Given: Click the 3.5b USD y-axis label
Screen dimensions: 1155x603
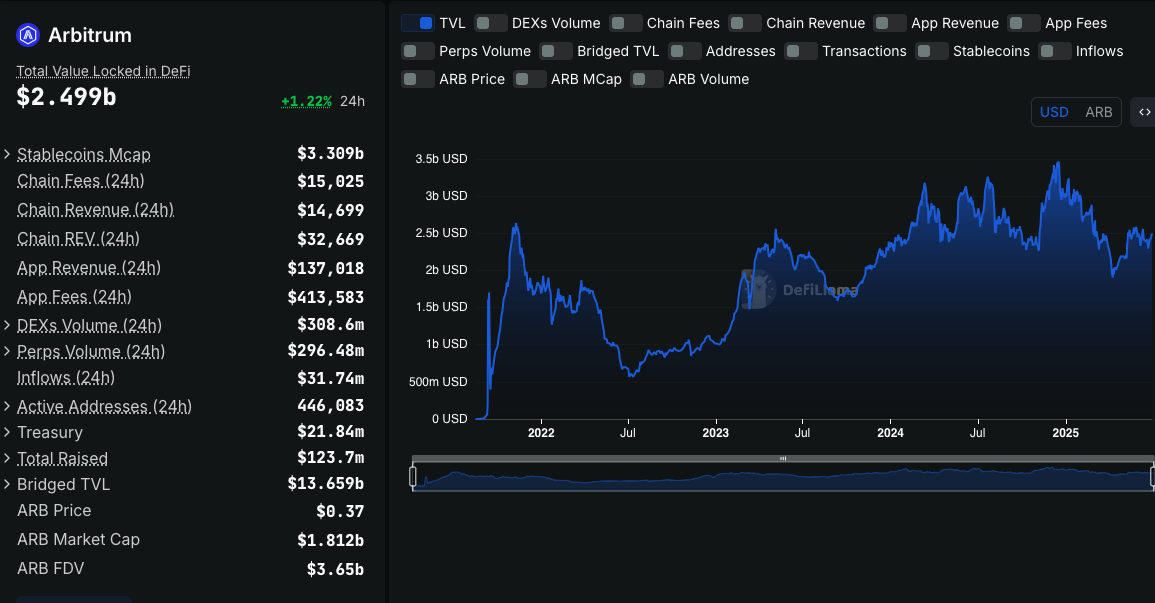Looking at the screenshot, I should click(441, 158).
